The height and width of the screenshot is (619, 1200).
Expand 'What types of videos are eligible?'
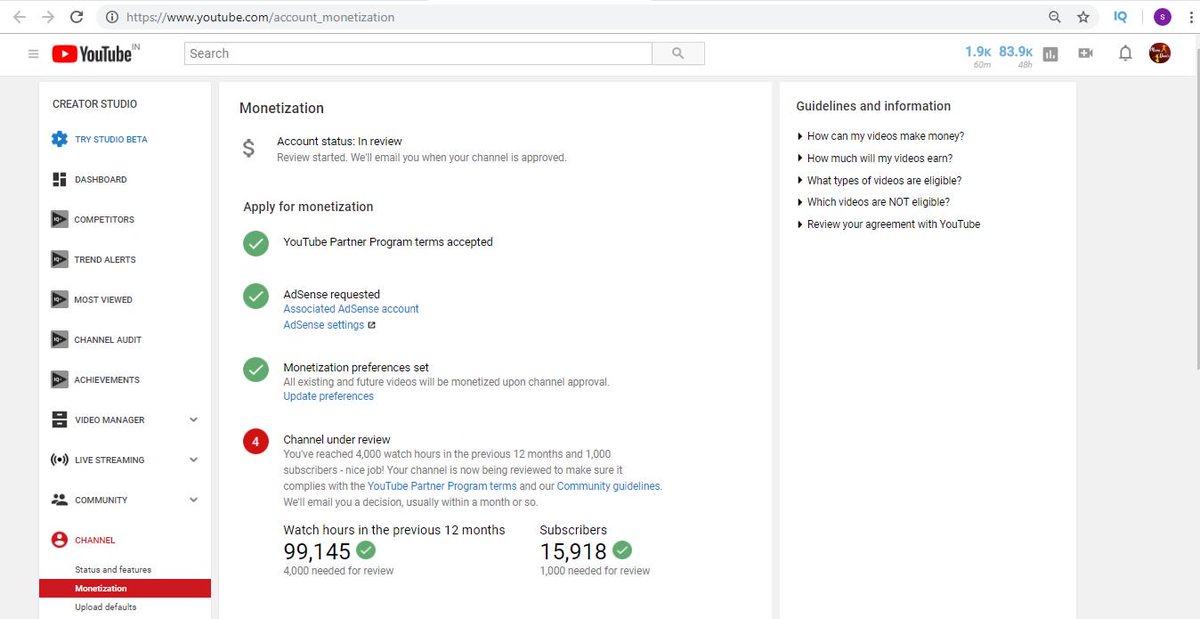pos(879,180)
